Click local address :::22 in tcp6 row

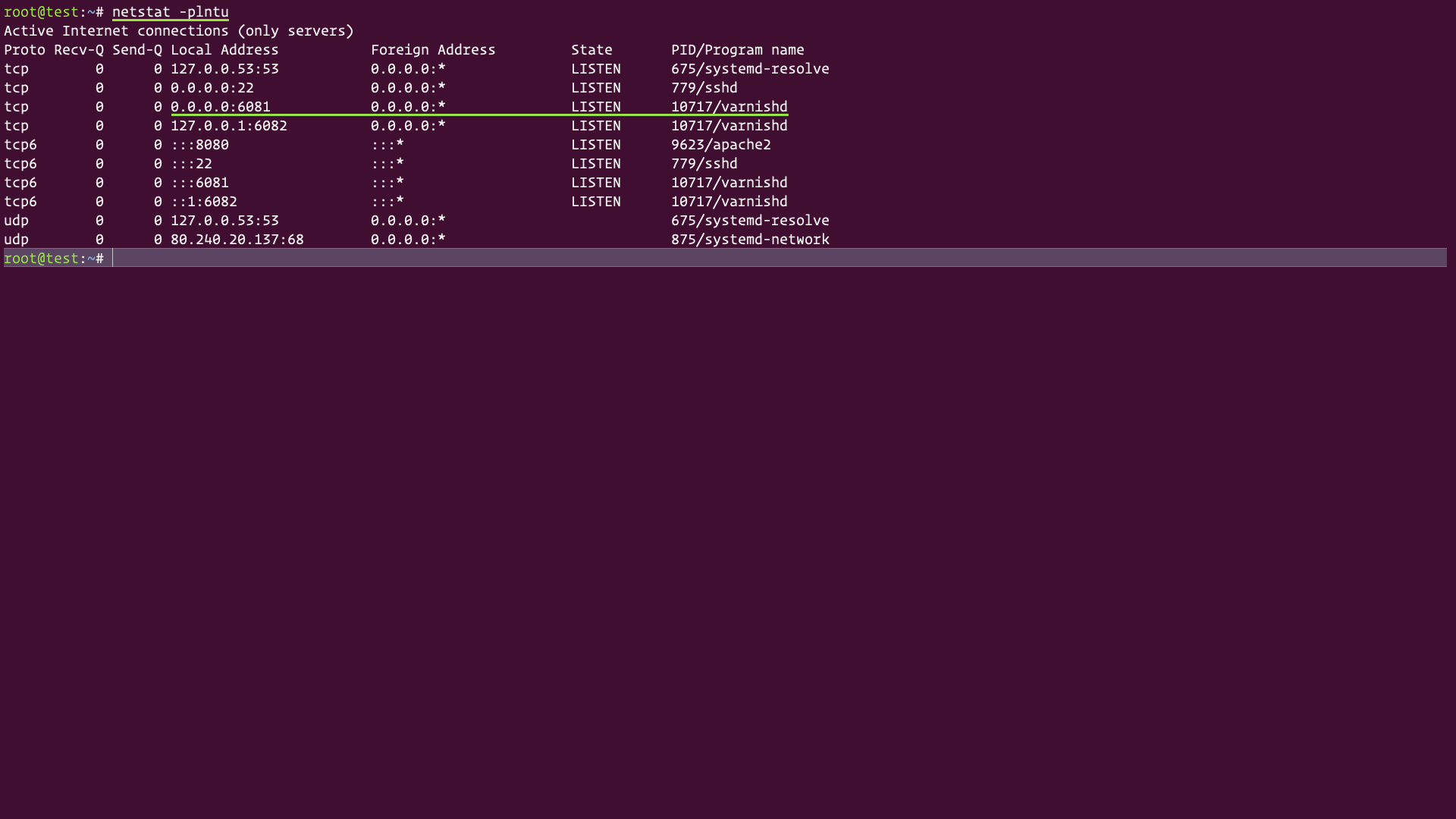click(191, 164)
